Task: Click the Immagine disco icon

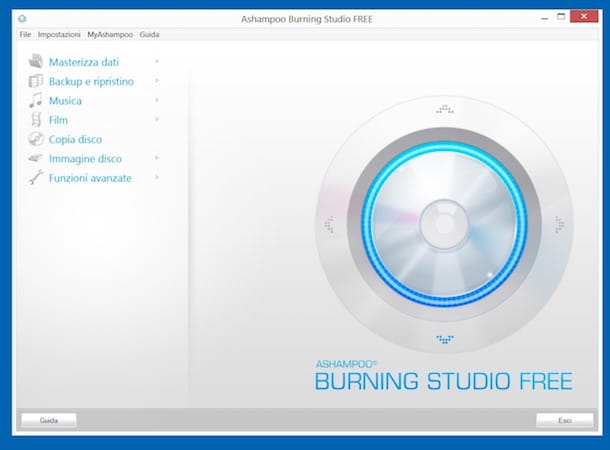Action: click(x=36, y=158)
